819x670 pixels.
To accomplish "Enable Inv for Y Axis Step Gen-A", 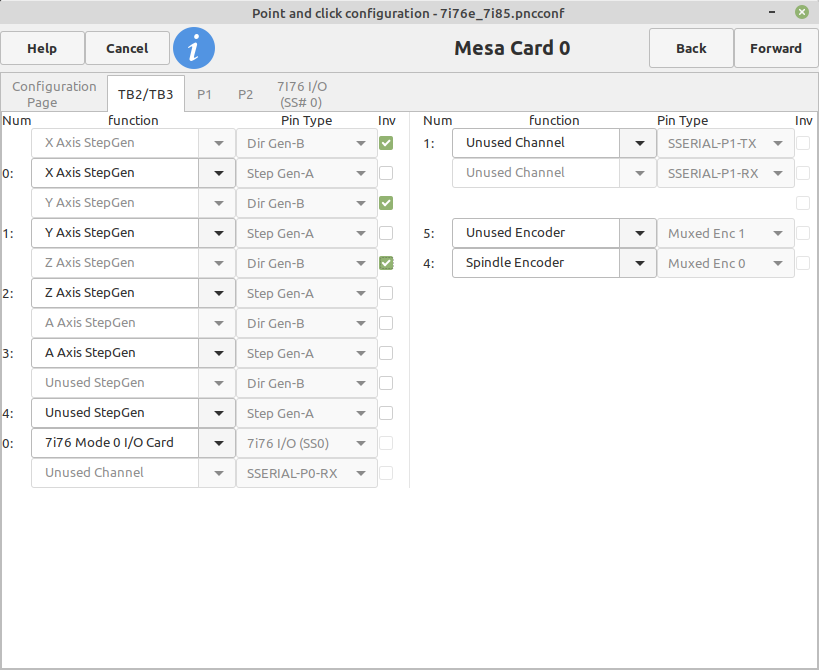I will point(386,233).
